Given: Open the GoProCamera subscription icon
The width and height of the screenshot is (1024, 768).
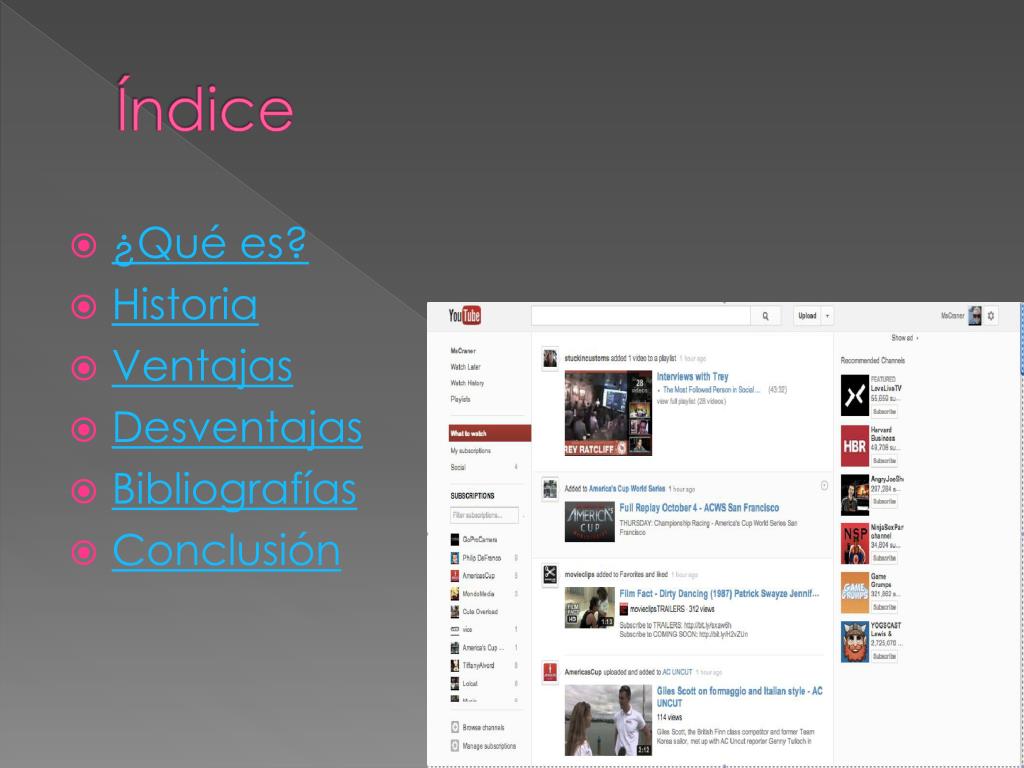Looking at the screenshot, I should pyautogui.click(x=455, y=539).
